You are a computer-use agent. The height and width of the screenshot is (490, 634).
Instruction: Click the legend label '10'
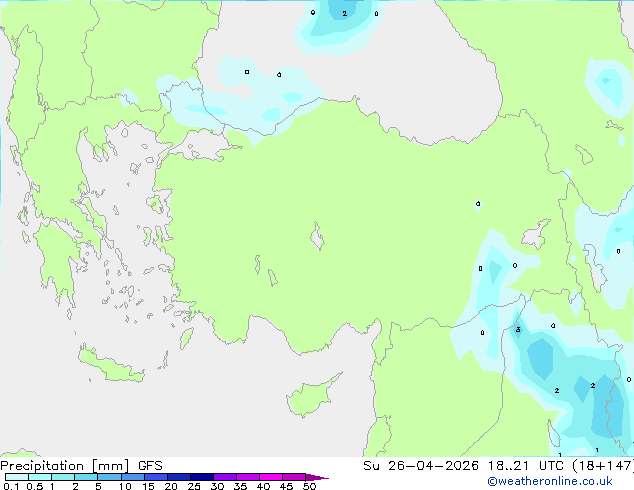pyautogui.click(x=125, y=486)
